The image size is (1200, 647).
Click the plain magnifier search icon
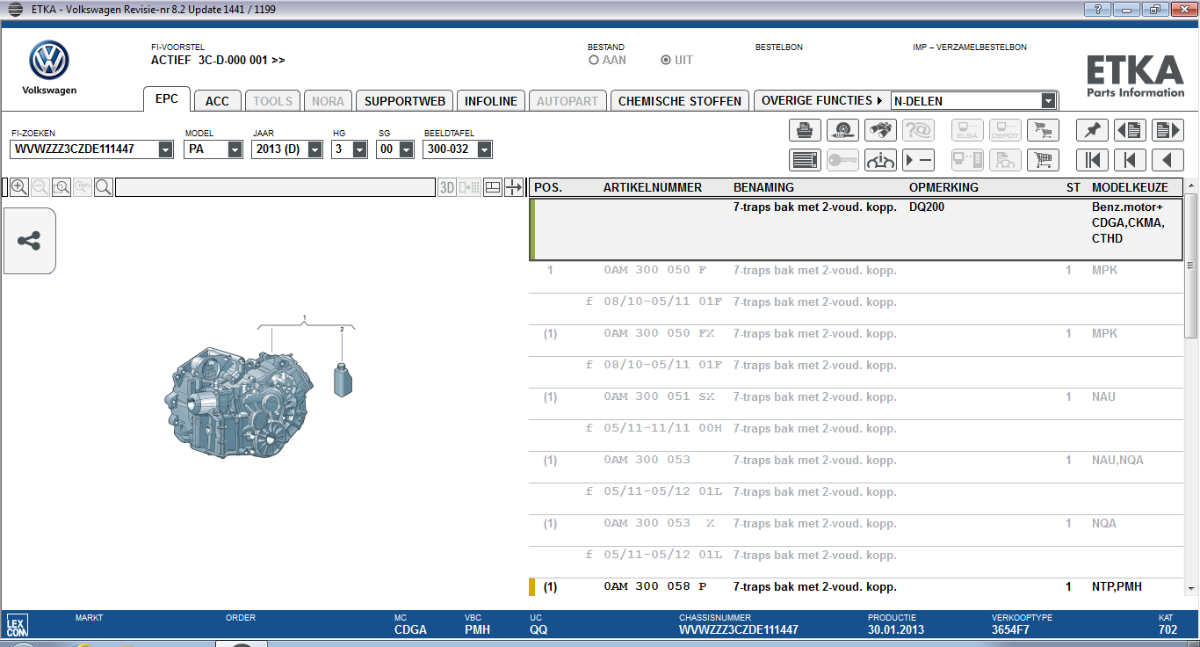pos(103,187)
